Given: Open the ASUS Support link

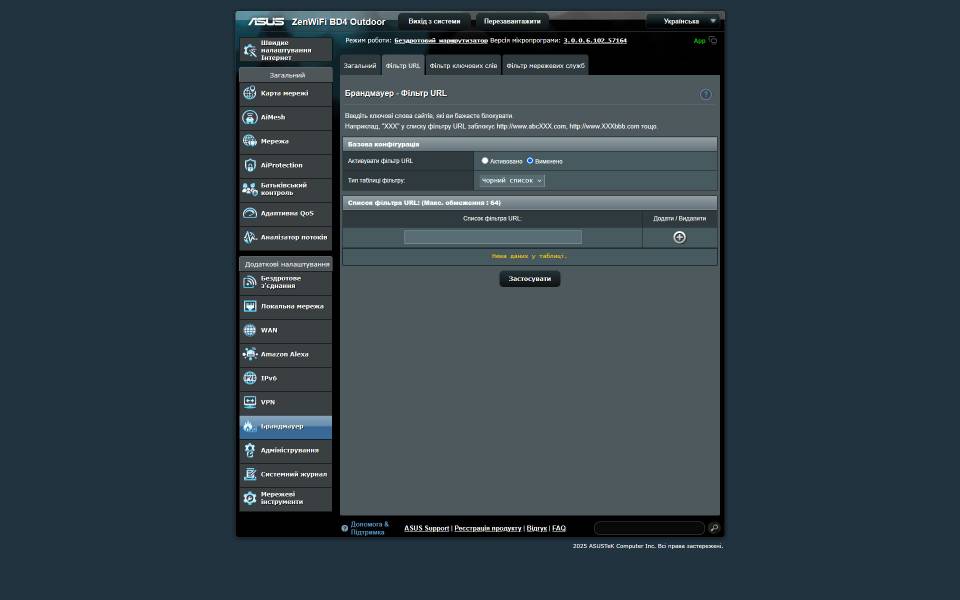Looking at the screenshot, I should [x=426, y=528].
